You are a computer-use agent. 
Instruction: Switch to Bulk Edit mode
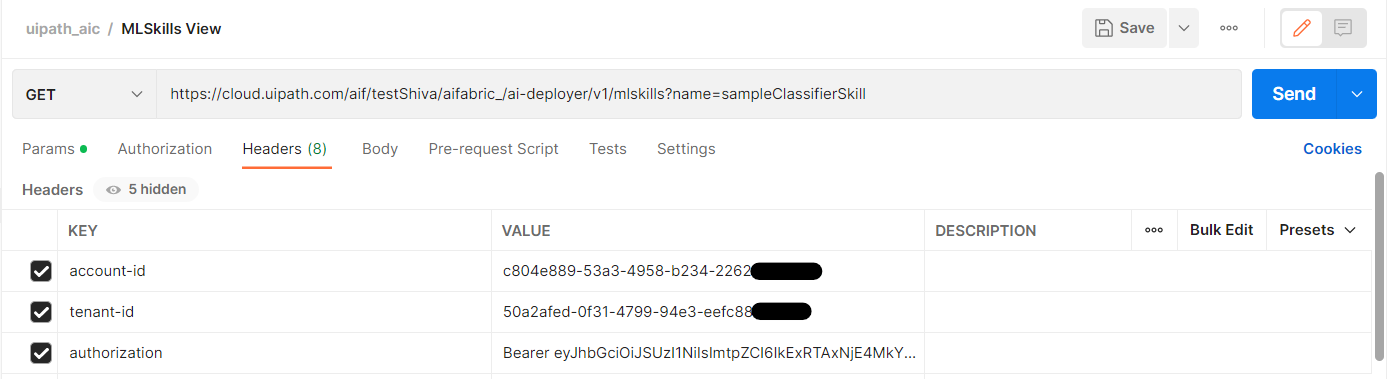pos(1221,230)
